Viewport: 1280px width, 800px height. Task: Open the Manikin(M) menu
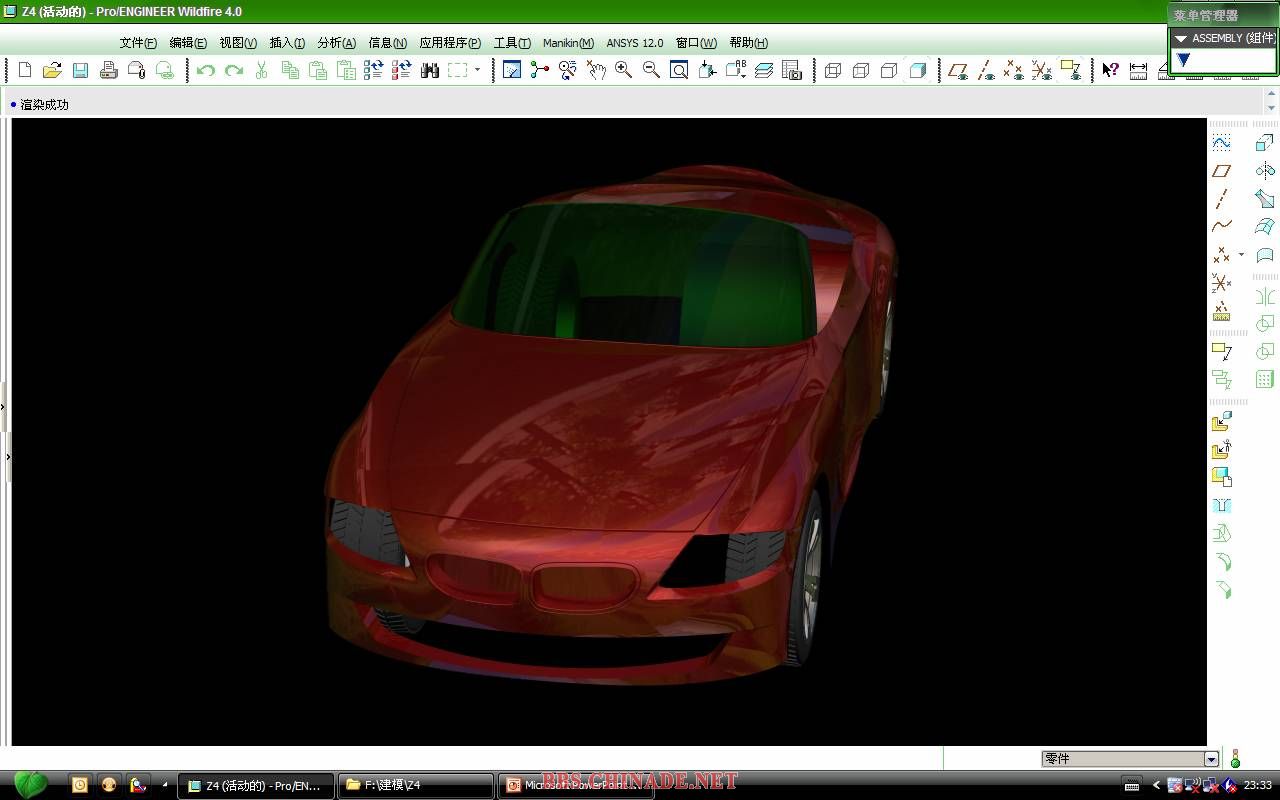[x=568, y=43]
